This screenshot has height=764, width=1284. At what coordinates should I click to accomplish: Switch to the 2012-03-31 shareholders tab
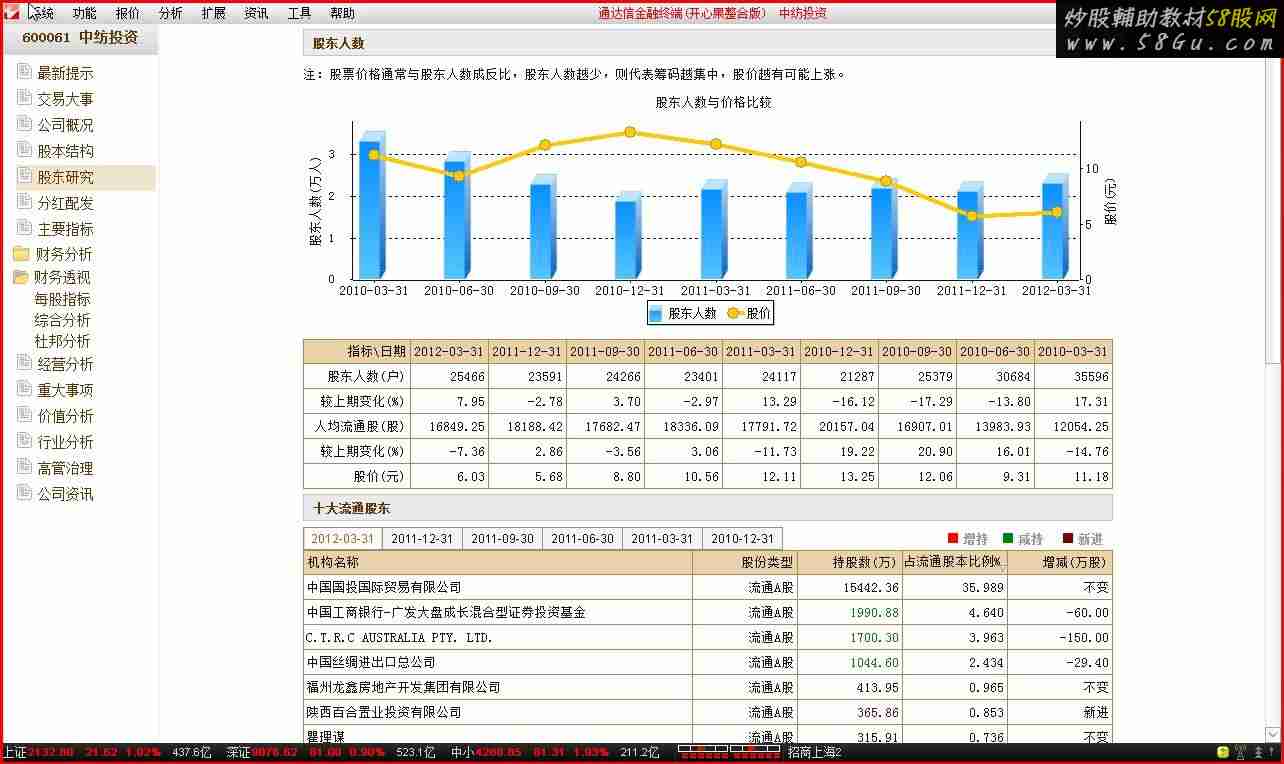pos(342,538)
